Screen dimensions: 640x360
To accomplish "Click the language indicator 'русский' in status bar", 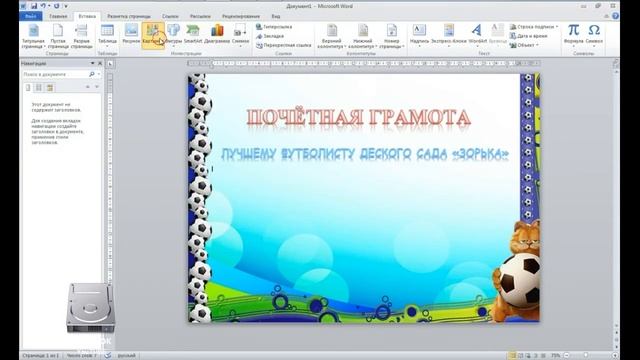I will [127, 356].
